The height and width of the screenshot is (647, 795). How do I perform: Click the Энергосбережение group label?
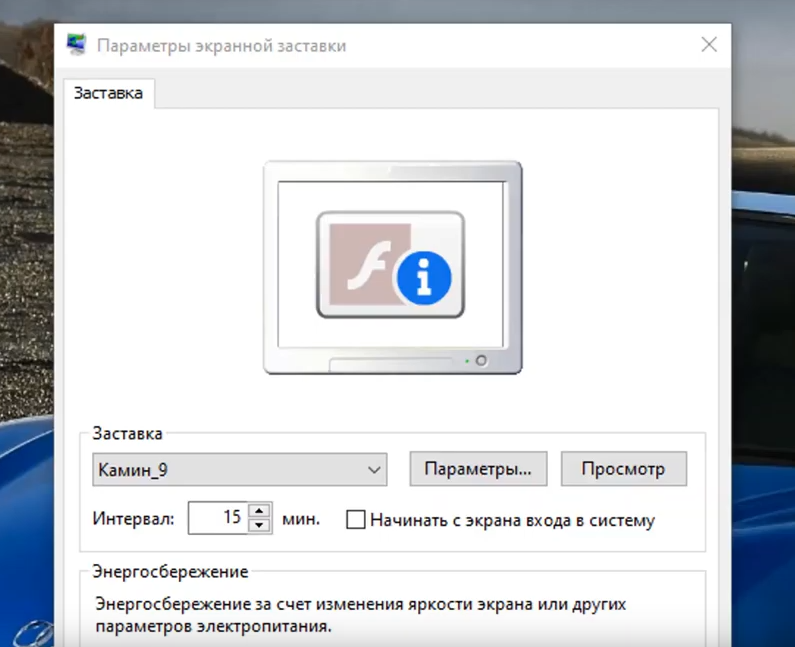pos(170,571)
